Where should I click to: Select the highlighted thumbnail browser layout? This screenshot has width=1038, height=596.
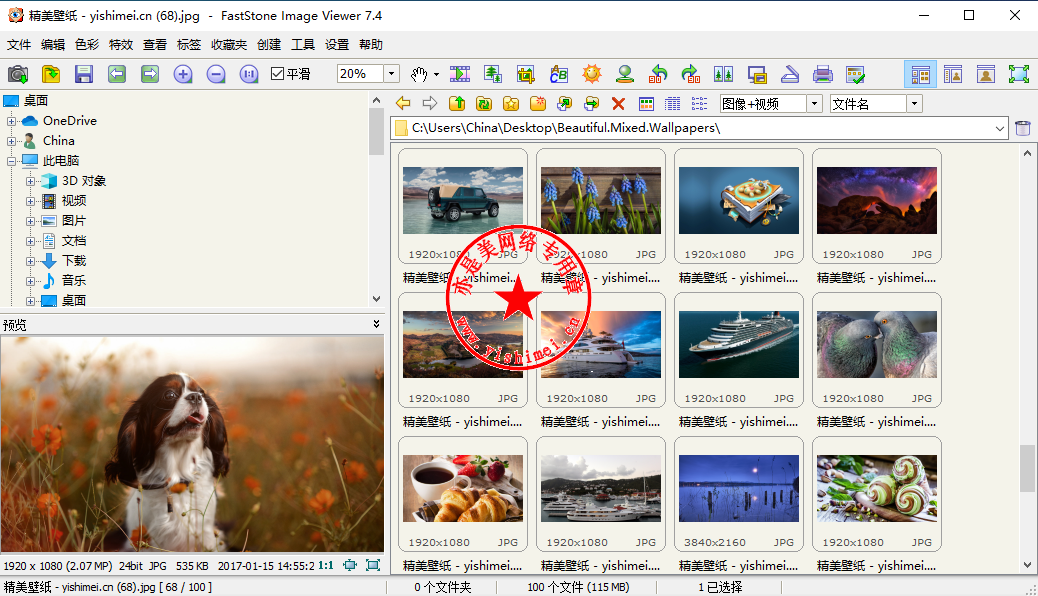pyautogui.click(x=920, y=74)
